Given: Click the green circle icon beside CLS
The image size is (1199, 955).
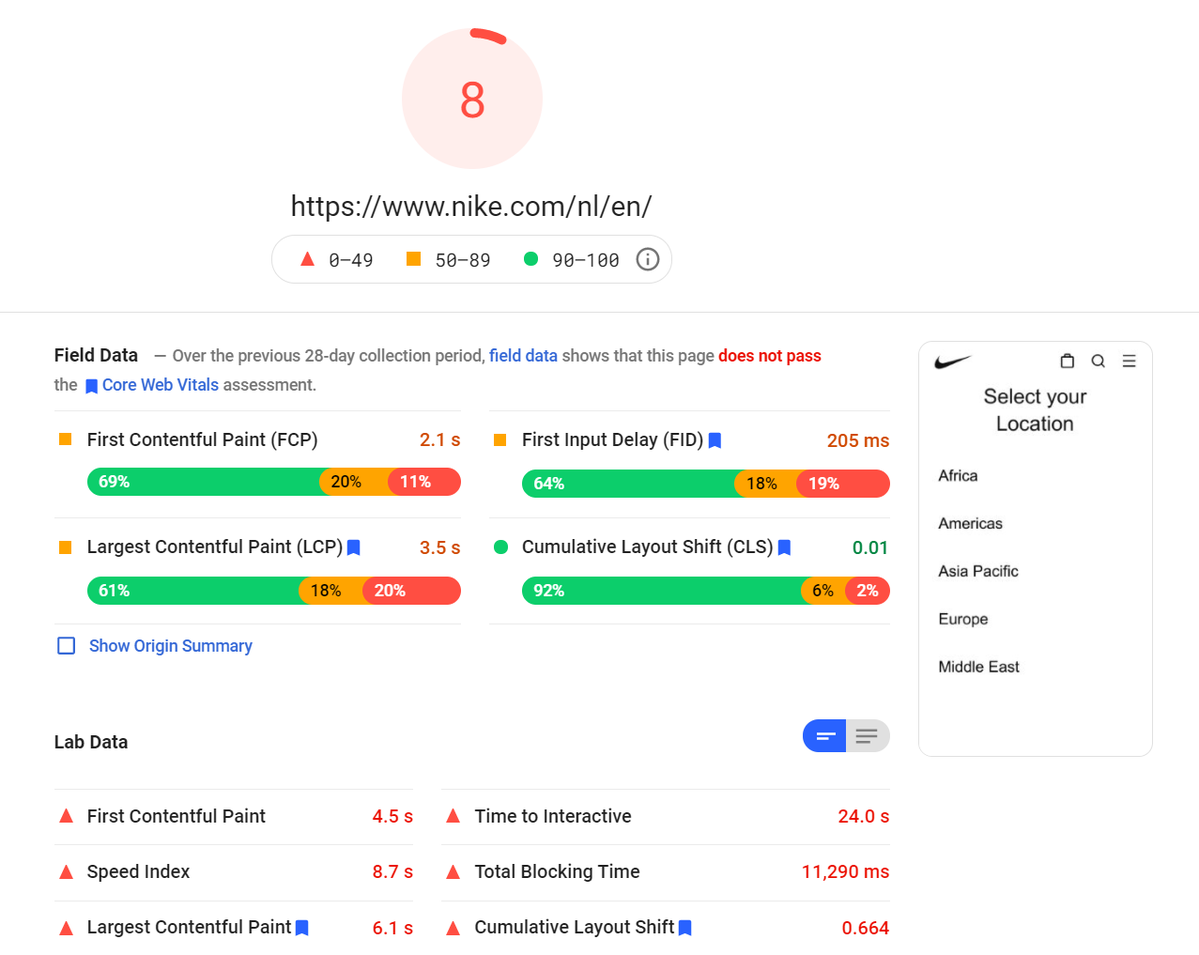Looking at the screenshot, I should [x=501, y=547].
